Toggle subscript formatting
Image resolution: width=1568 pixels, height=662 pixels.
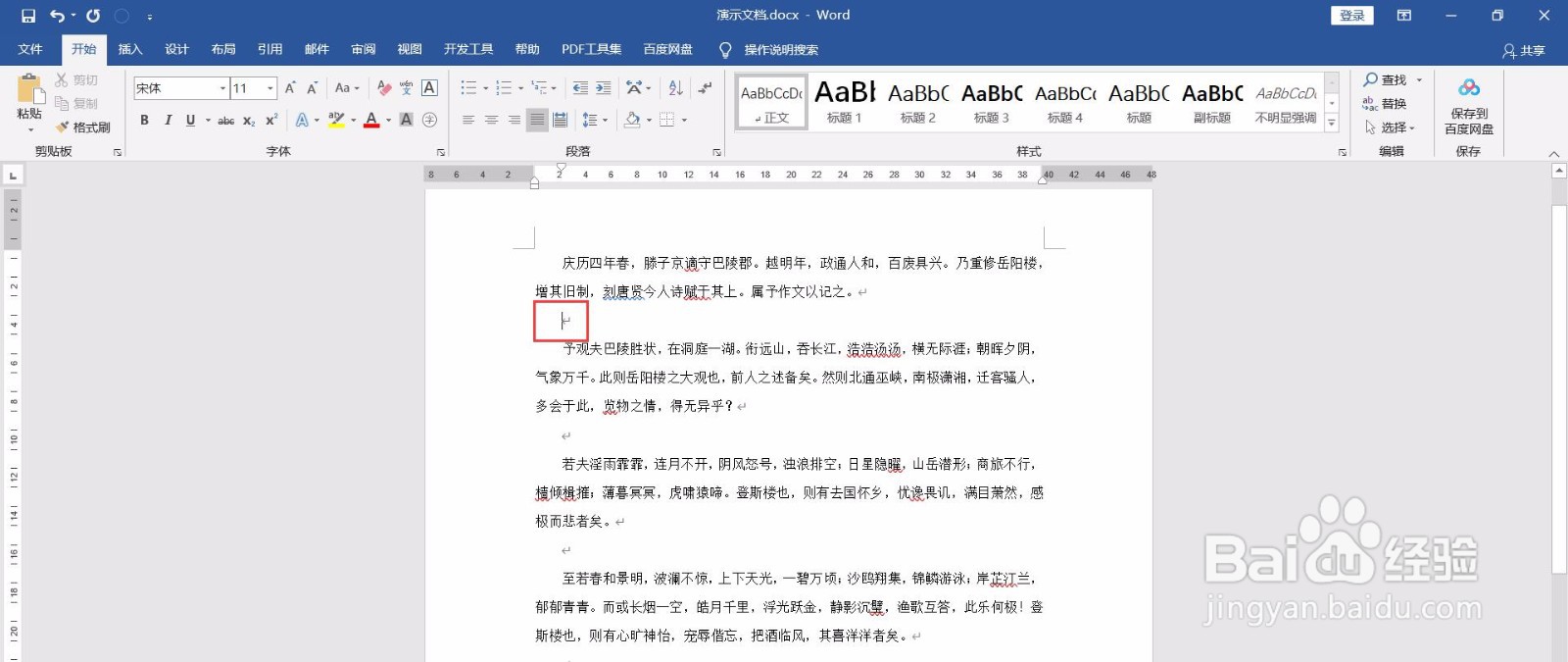(249, 120)
